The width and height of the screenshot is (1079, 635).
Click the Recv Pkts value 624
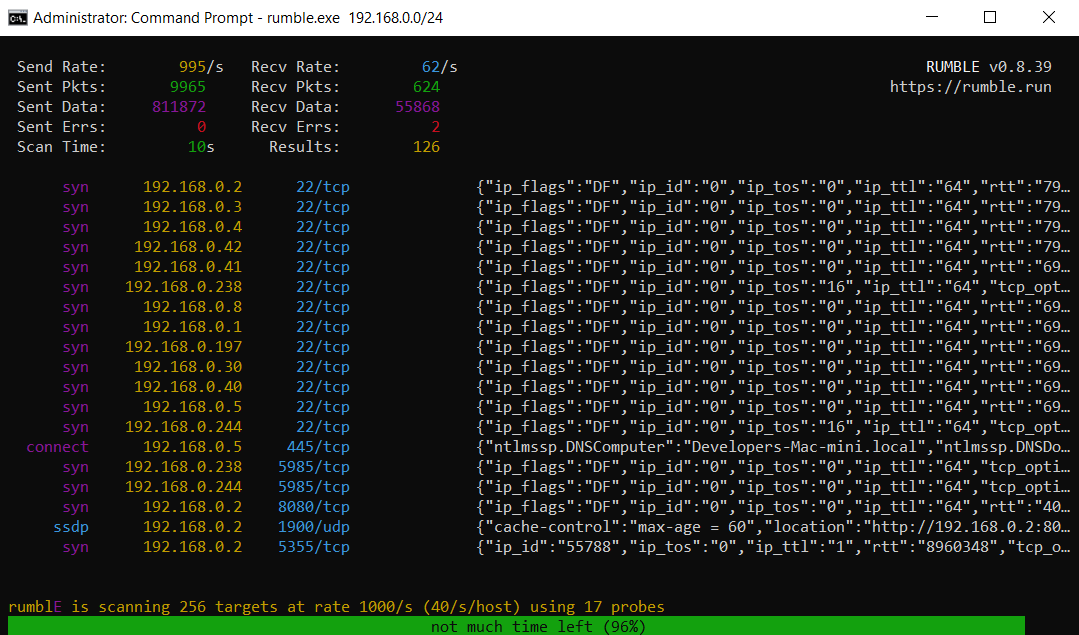[426, 87]
